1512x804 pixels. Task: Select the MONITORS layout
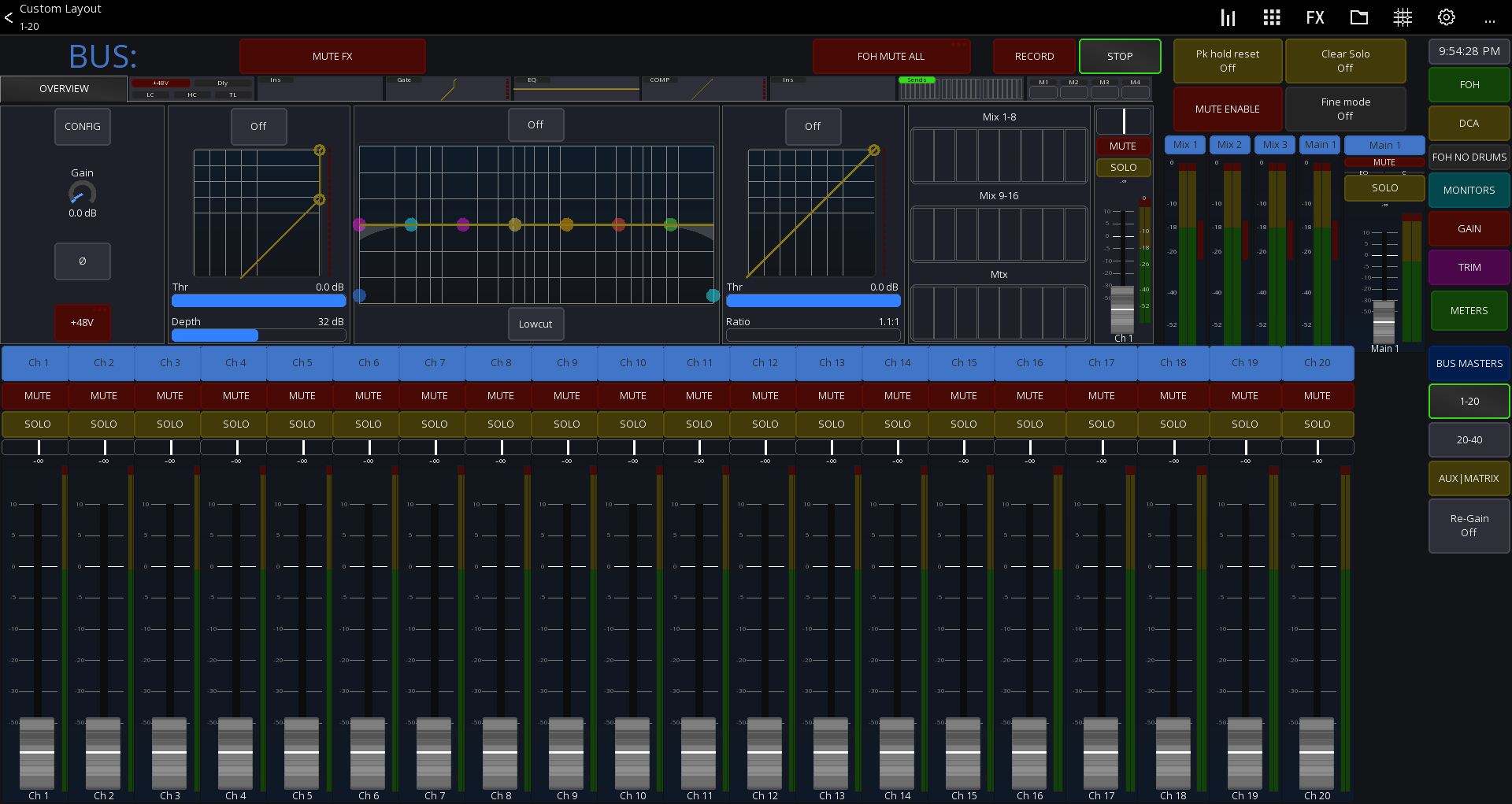coord(1469,190)
